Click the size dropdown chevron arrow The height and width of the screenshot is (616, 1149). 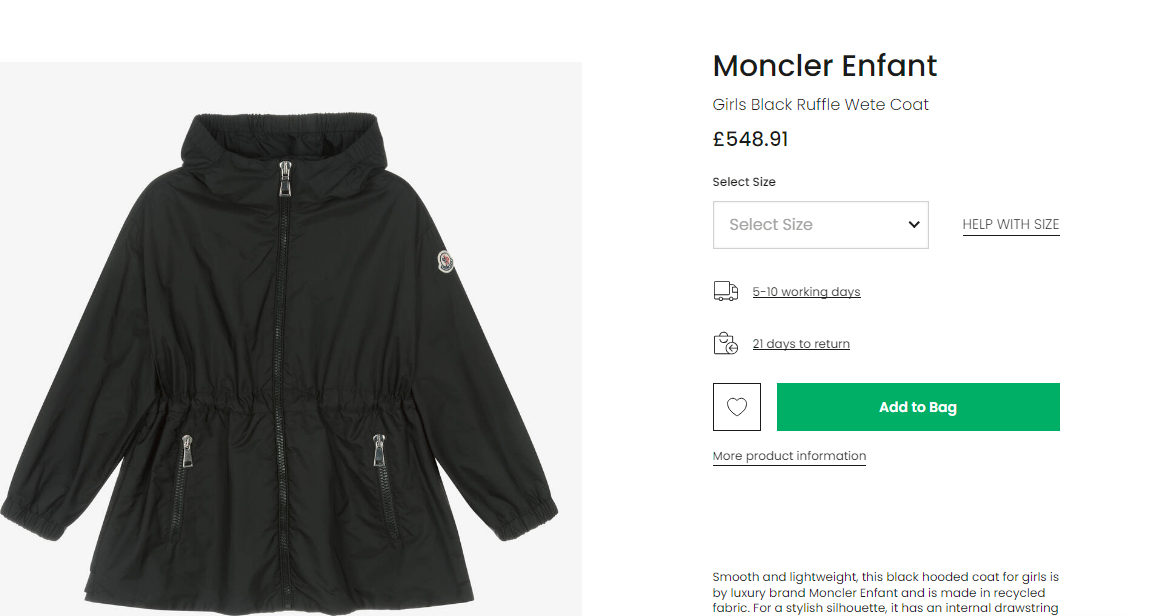tap(914, 225)
